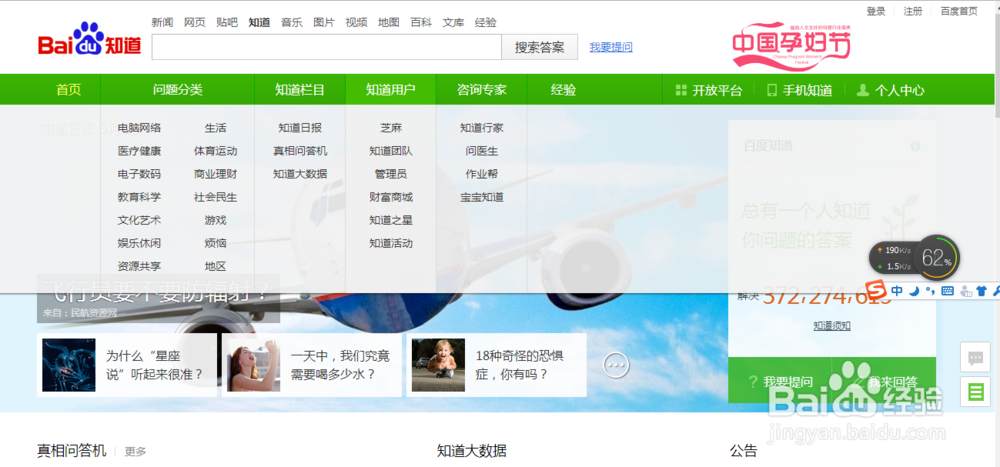Click the person icon beside 个人中心

click(x=863, y=90)
